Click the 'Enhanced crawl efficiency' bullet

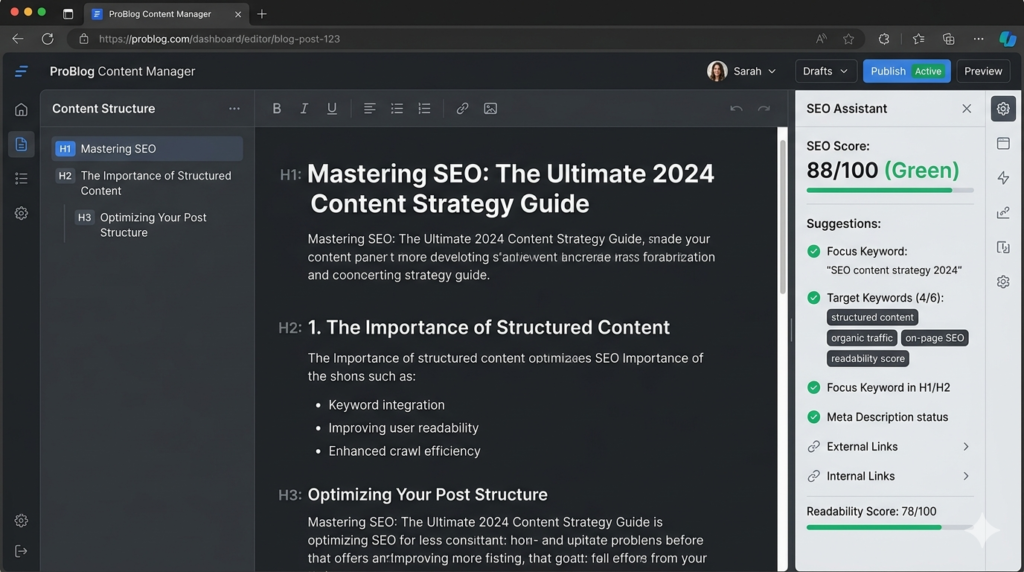pyautogui.click(x=404, y=451)
